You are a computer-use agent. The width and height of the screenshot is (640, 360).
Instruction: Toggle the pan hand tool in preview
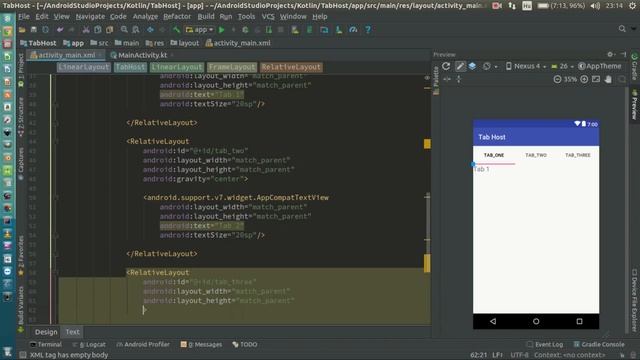pos(608,80)
